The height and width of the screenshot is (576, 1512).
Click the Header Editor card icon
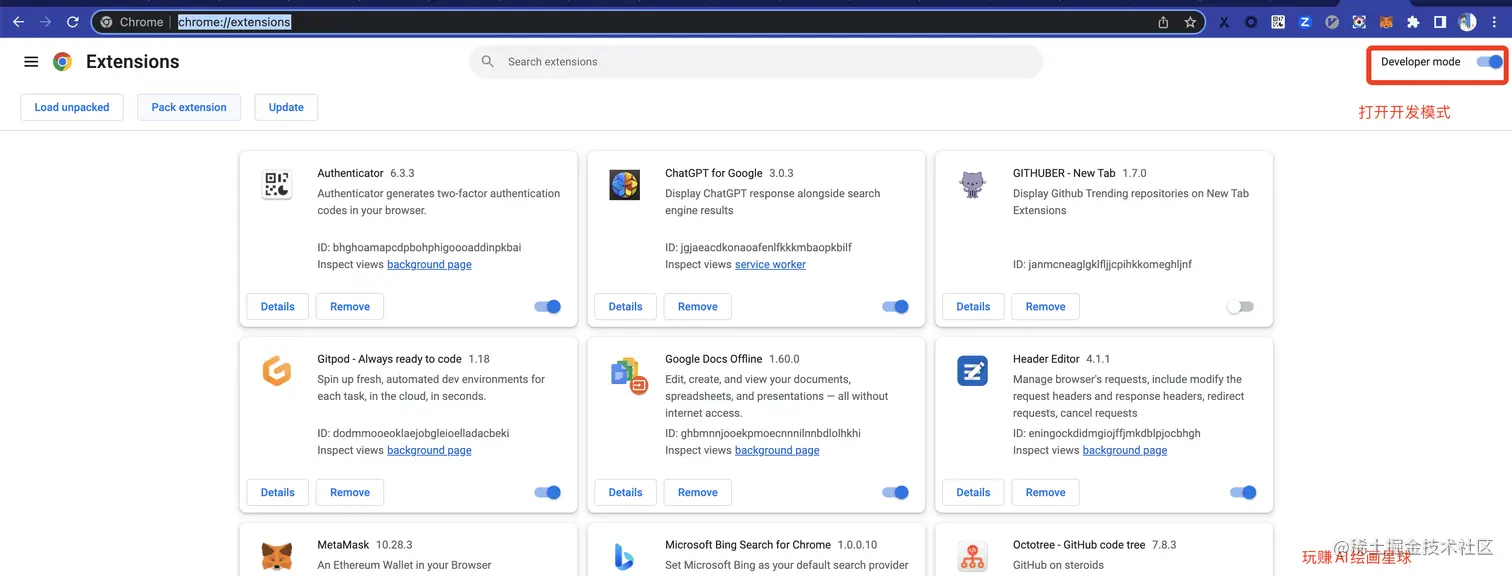[972, 371]
